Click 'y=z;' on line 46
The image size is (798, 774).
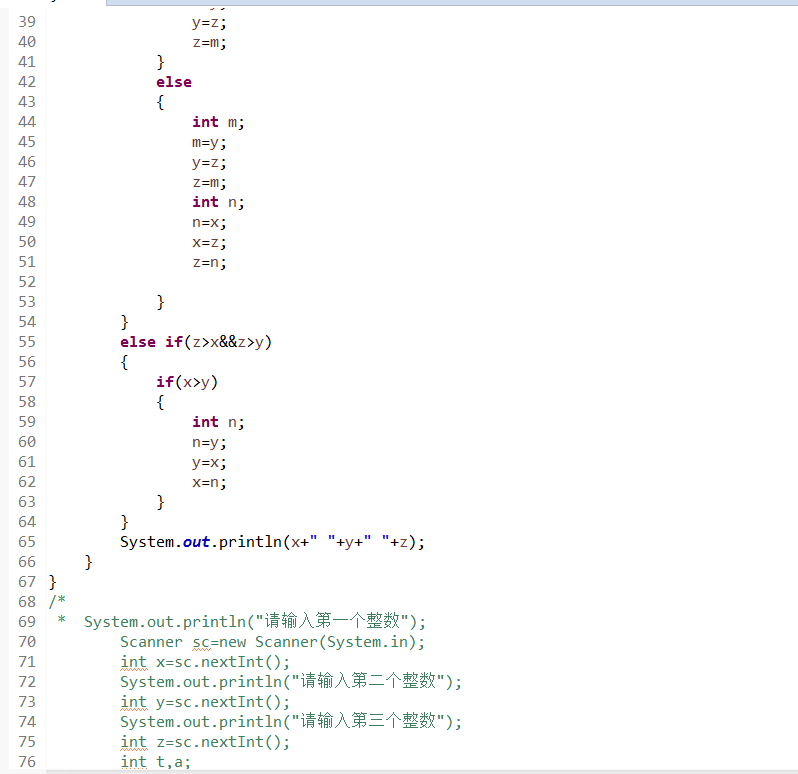click(209, 162)
